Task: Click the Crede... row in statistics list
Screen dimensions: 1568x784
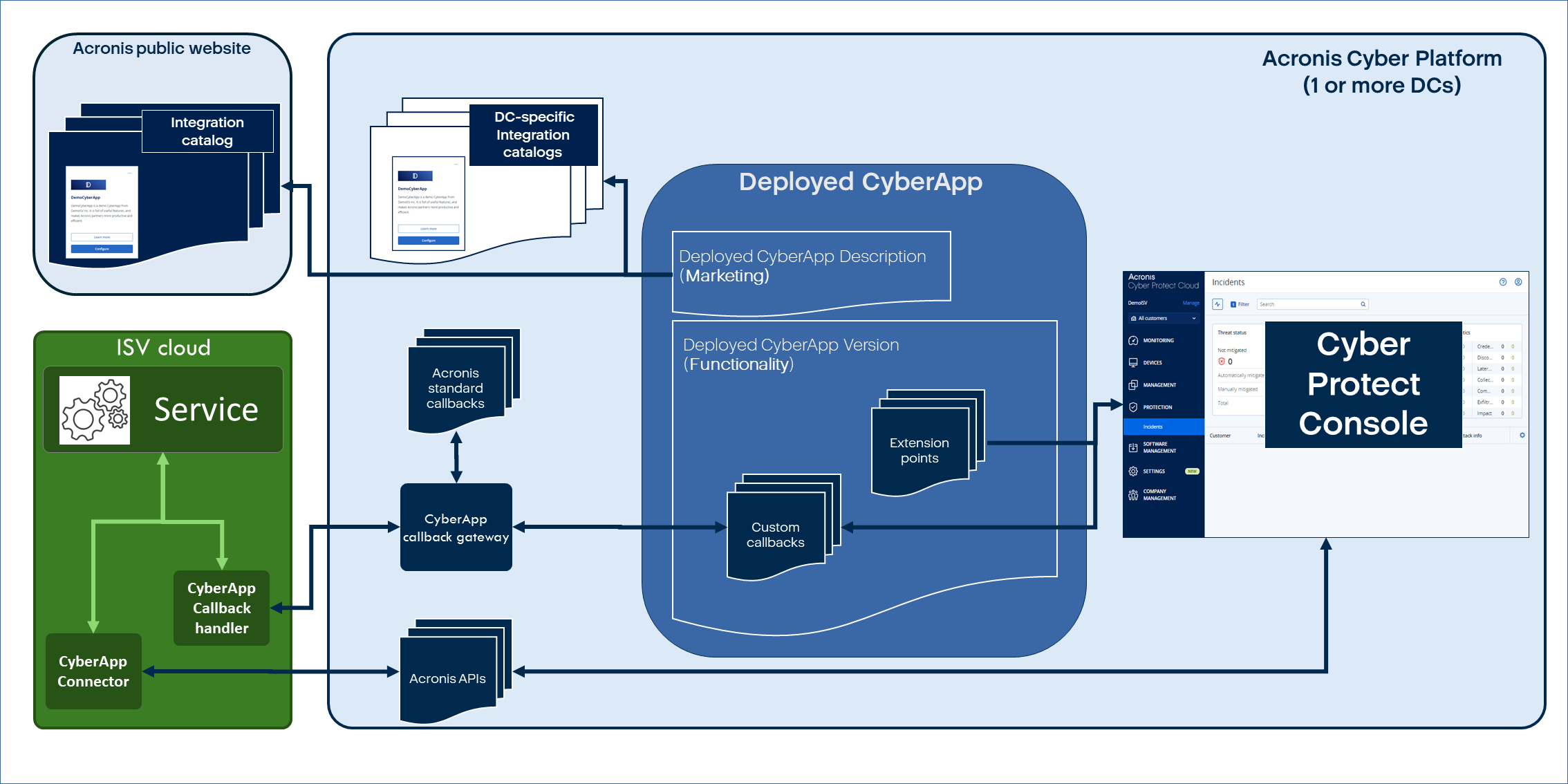Action: point(1495,346)
